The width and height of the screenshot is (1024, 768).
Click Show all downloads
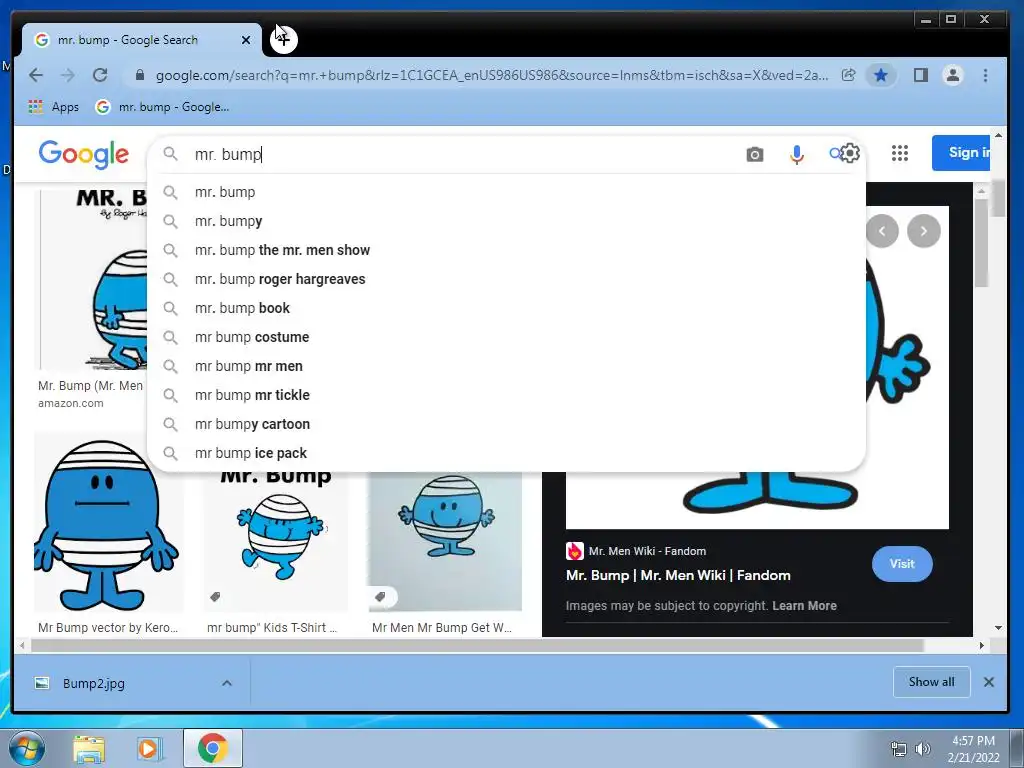click(931, 682)
